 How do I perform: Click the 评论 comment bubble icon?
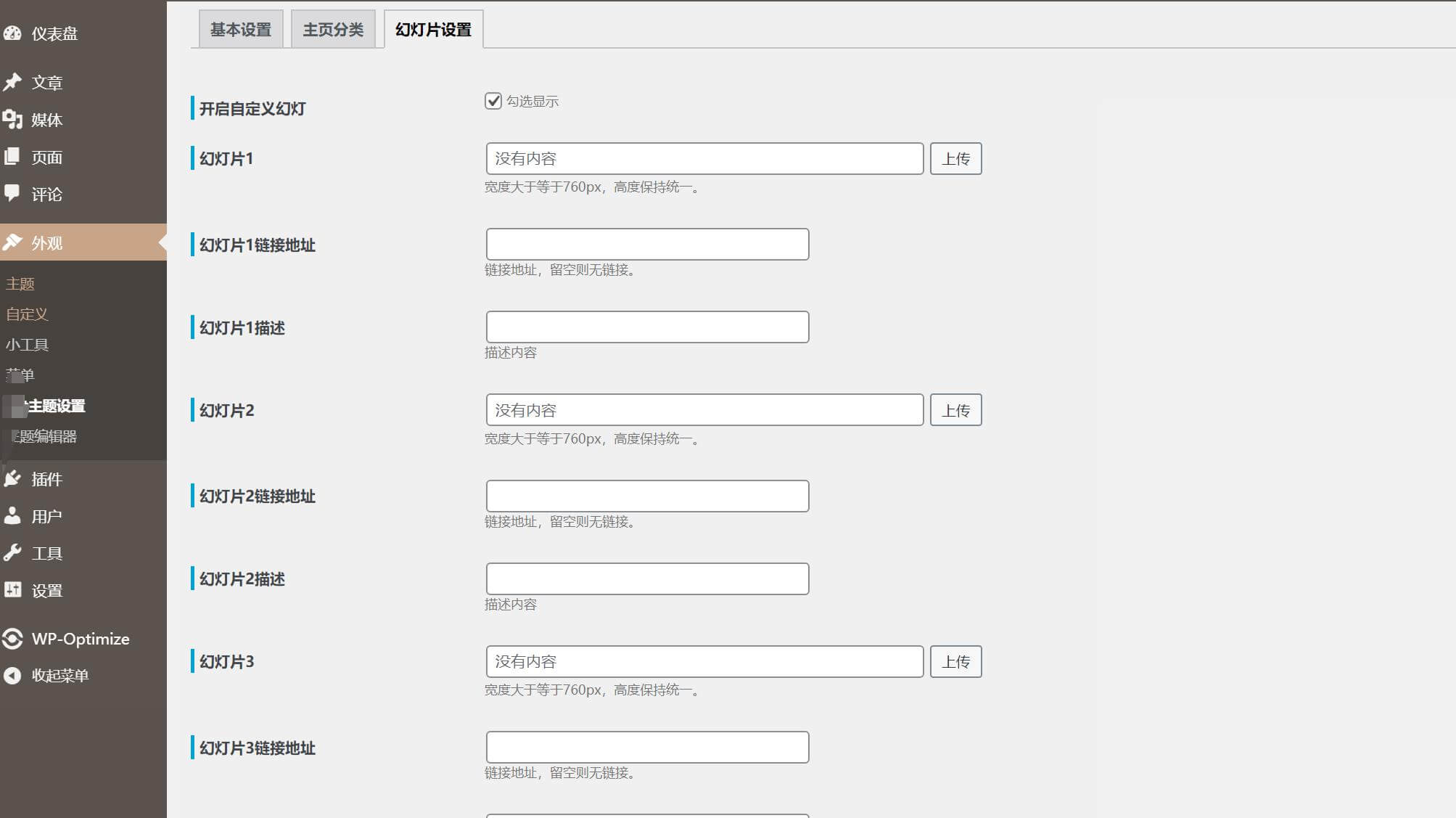(x=12, y=194)
